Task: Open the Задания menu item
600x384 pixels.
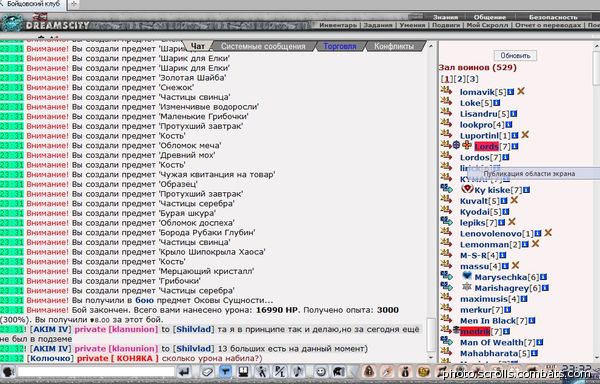Action: click(x=378, y=25)
